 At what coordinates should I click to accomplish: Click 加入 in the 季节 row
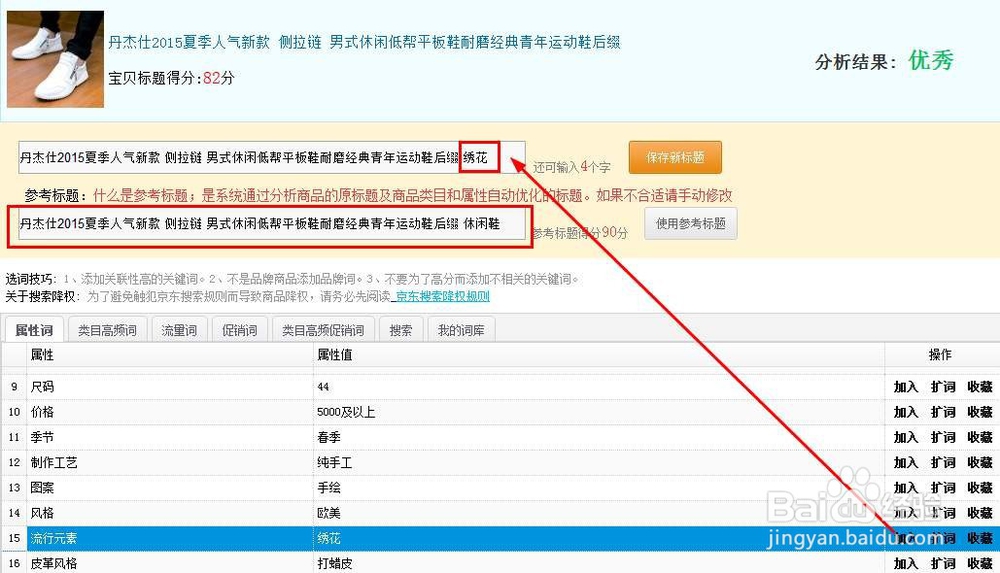[x=906, y=437]
